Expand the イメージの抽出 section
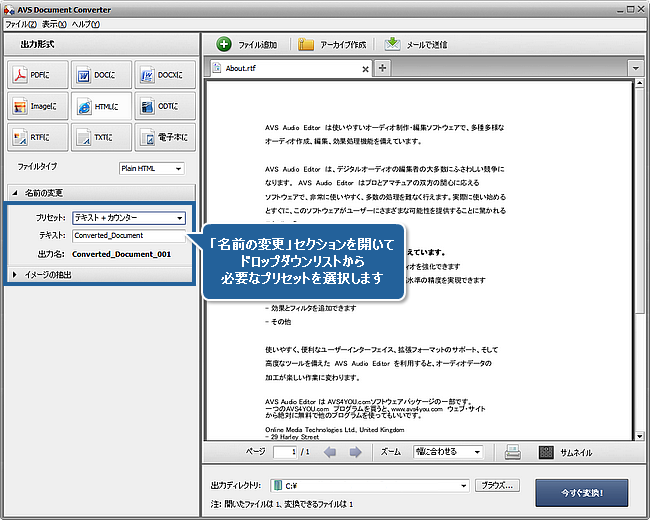This screenshot has height=520, width=650. tap(99, 275)
